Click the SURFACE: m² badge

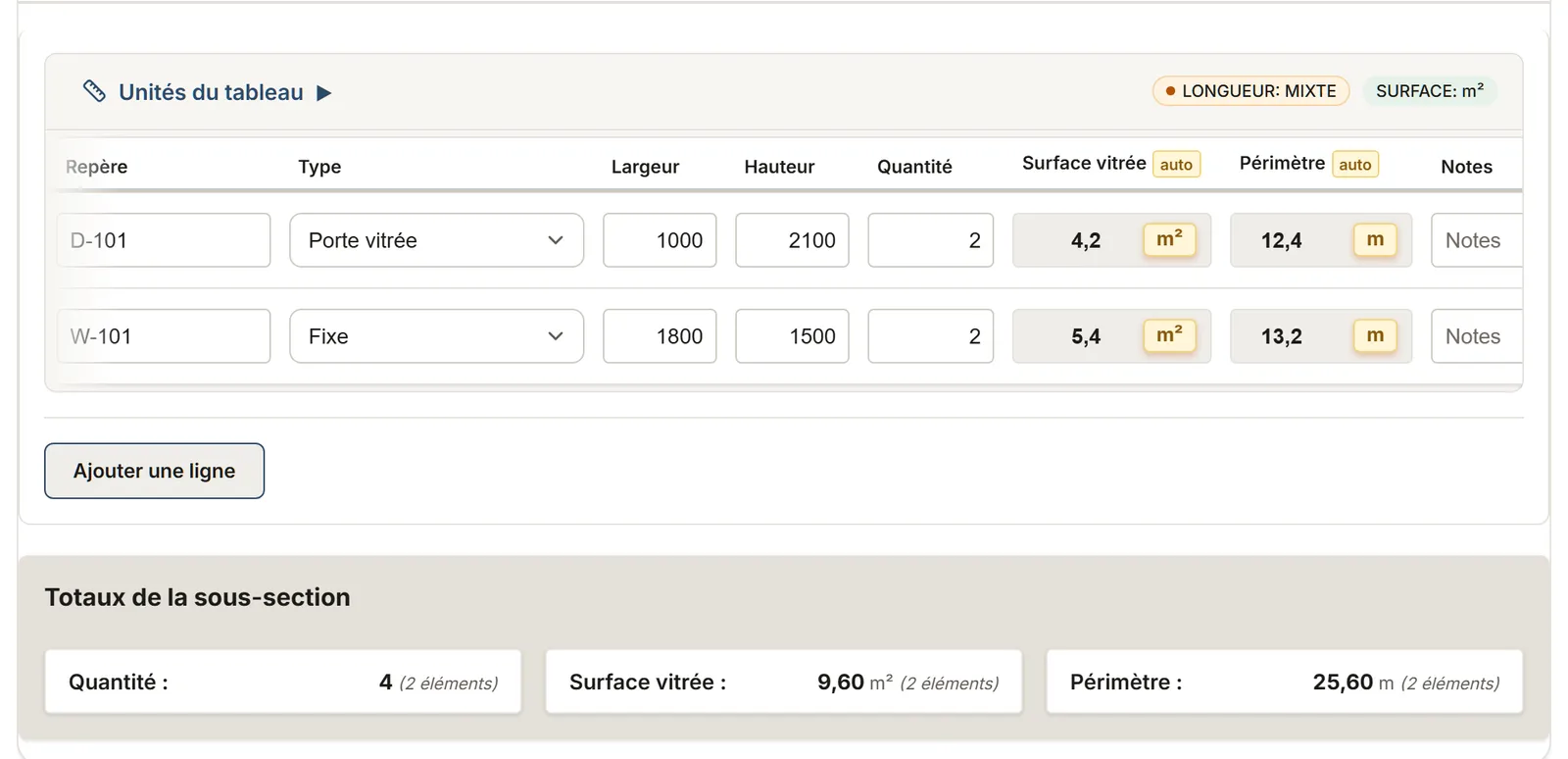coord(1429,91)
